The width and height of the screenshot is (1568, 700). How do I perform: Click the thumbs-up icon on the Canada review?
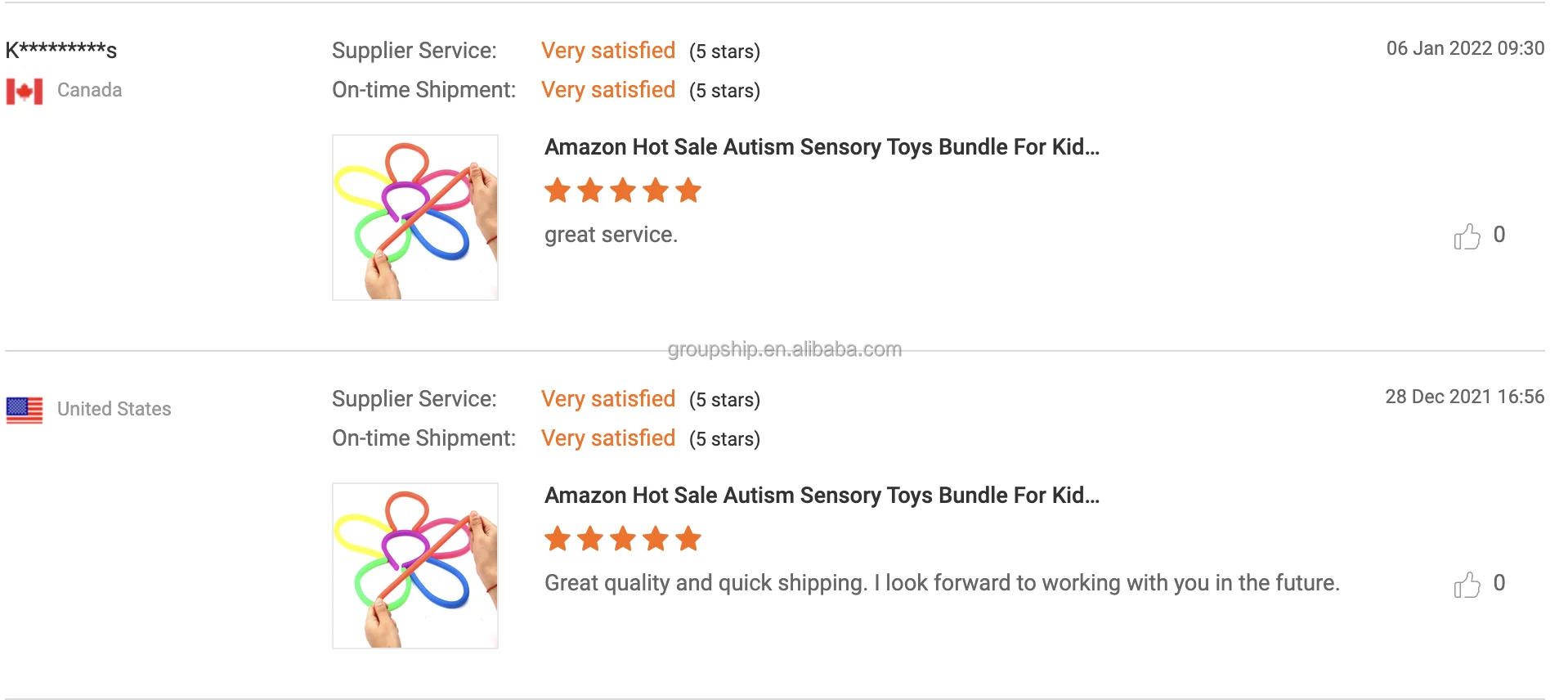(1467, 236)
